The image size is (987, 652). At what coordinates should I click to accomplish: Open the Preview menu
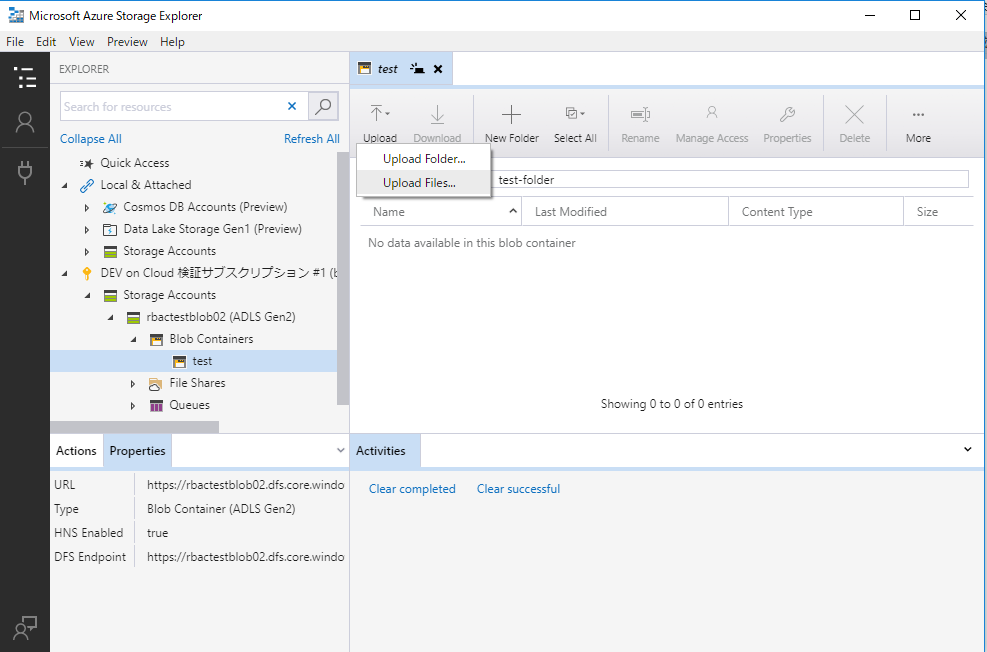[127, 42]
